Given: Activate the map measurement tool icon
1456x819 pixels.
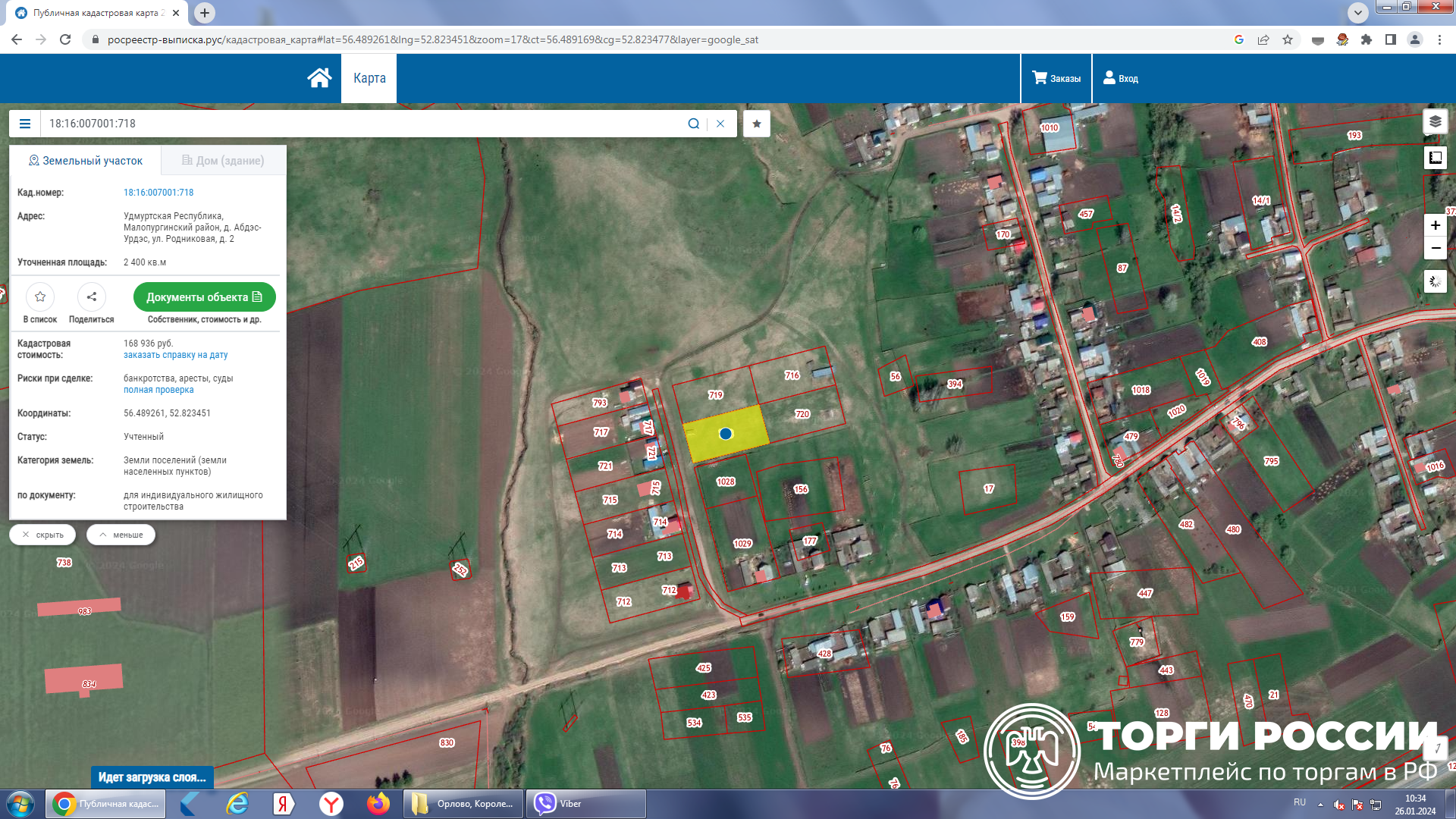Looking at the screenshot, I should point(1435,158).
